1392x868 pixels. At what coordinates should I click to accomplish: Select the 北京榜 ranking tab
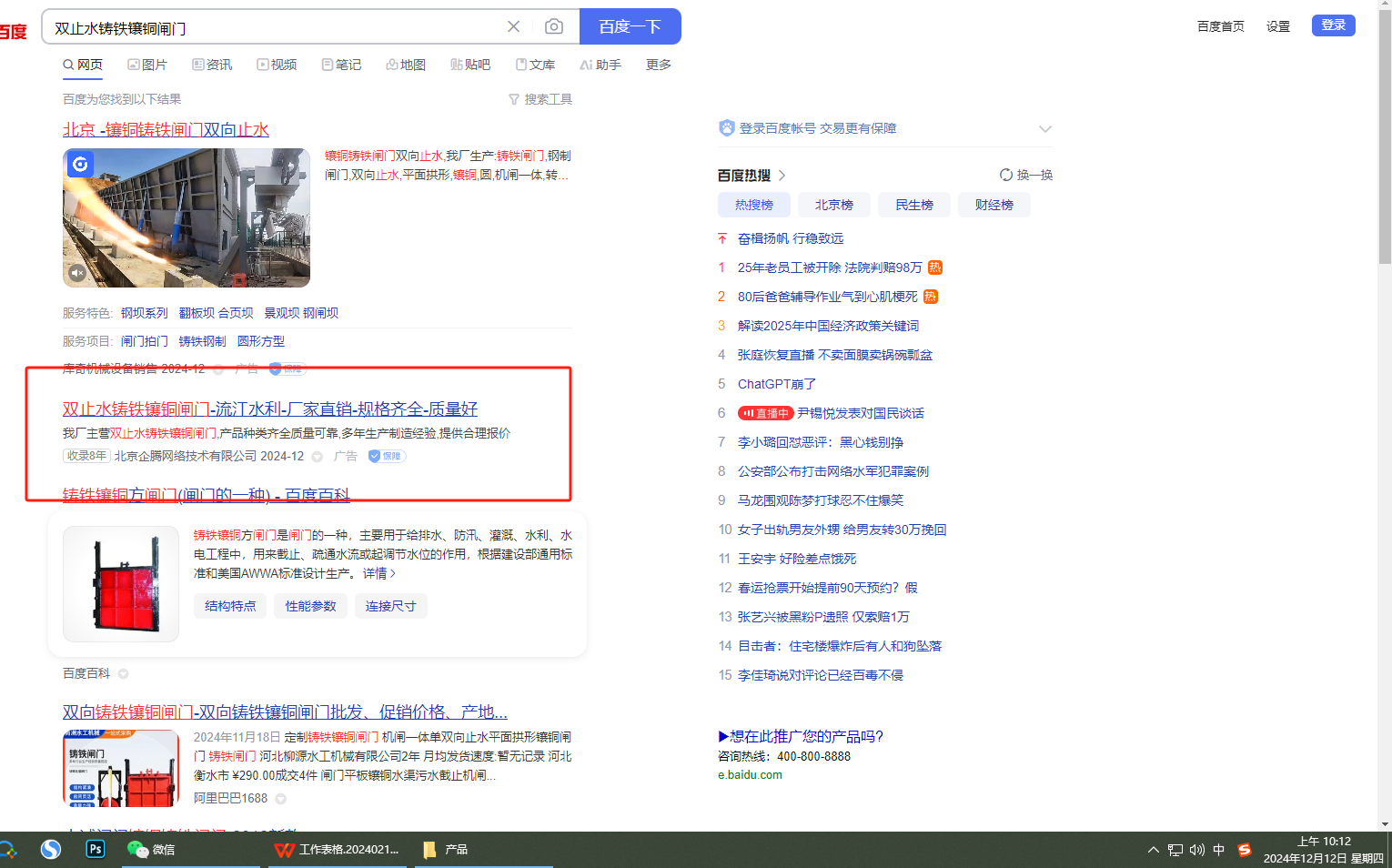834,205
